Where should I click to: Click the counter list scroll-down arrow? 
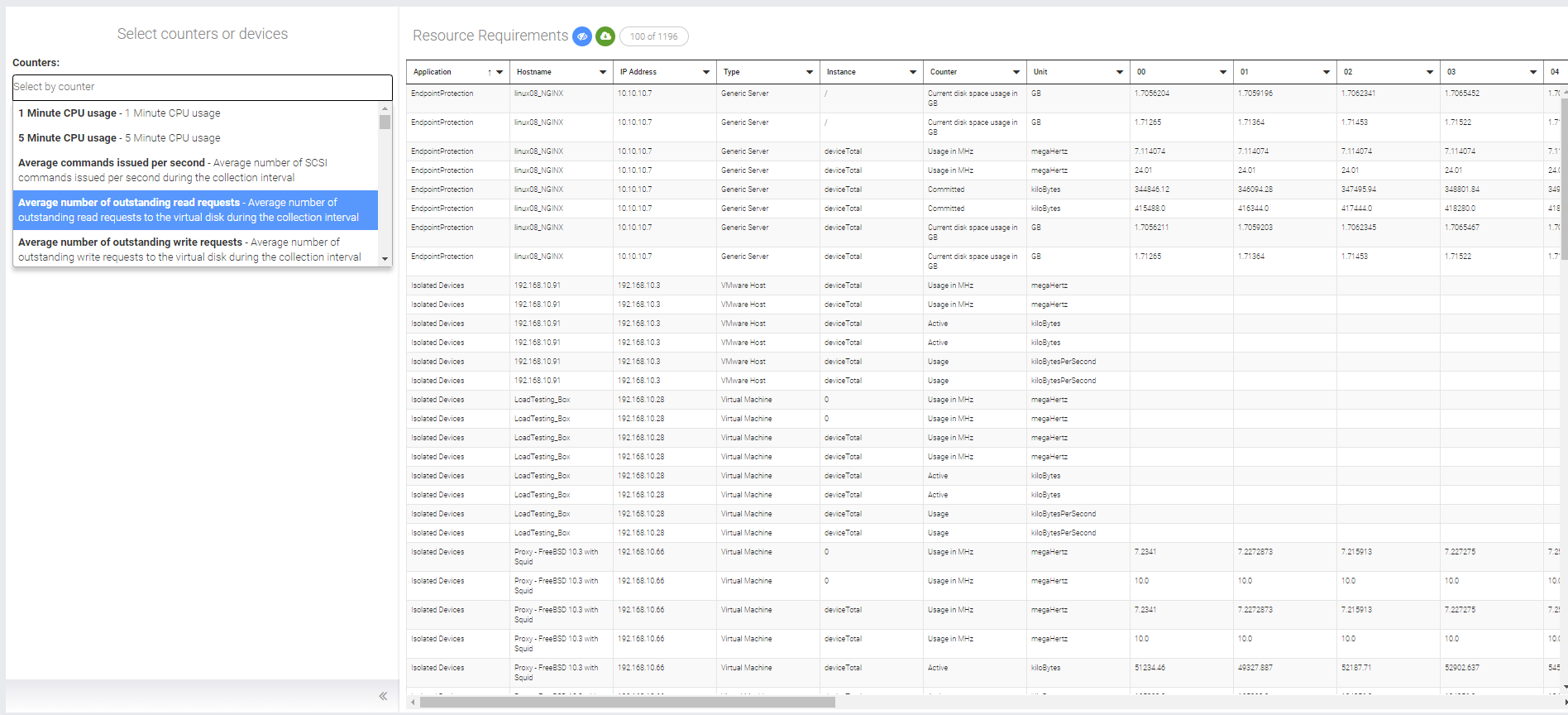tap(385, 259)
